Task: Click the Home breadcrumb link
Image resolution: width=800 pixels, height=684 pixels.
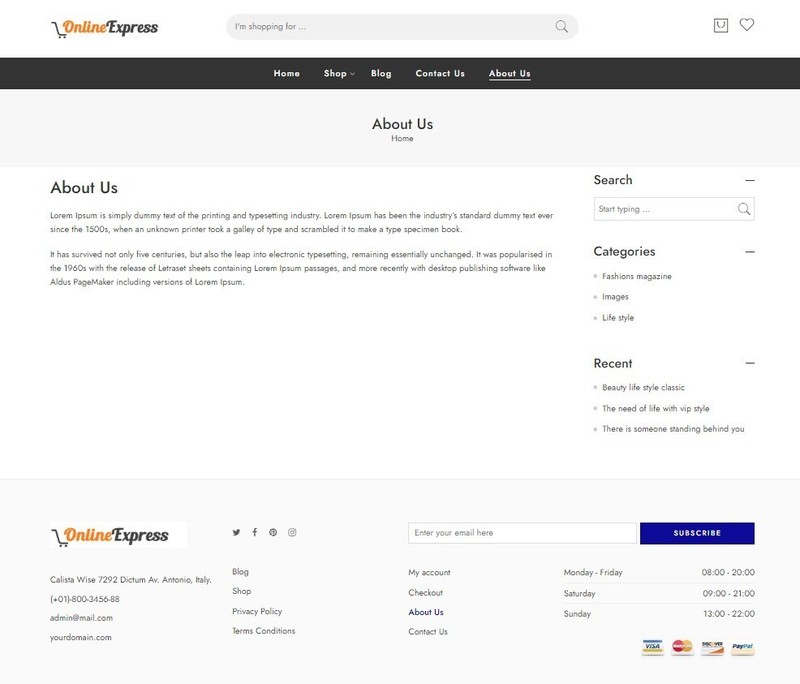Action: [x=402, y=138]
